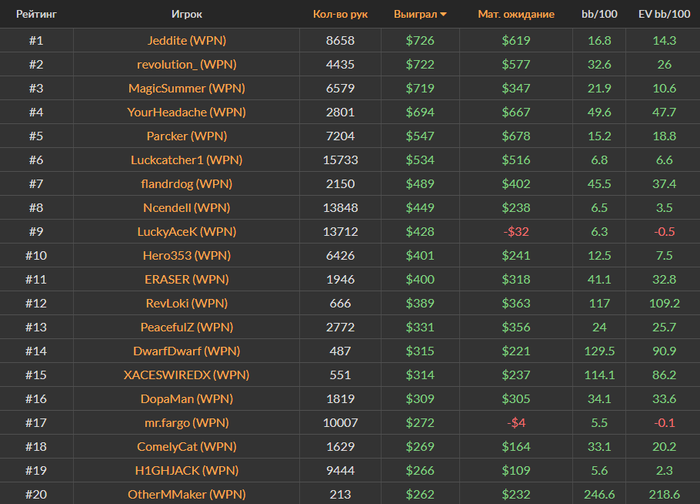Sort by the Выиграл column header
700x504 pixels.
point(415,15)
